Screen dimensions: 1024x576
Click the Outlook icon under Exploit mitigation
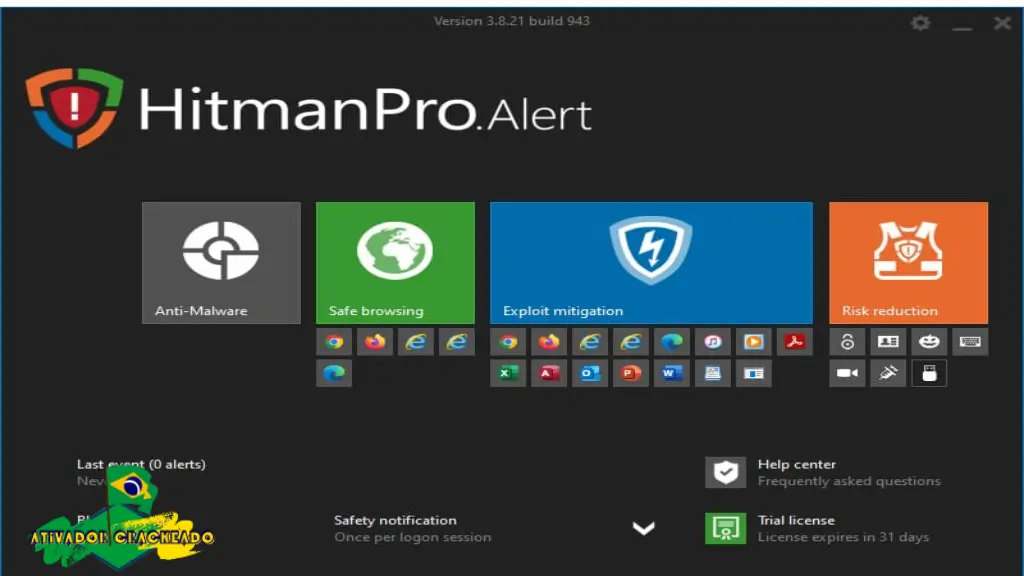click(590, 374)
